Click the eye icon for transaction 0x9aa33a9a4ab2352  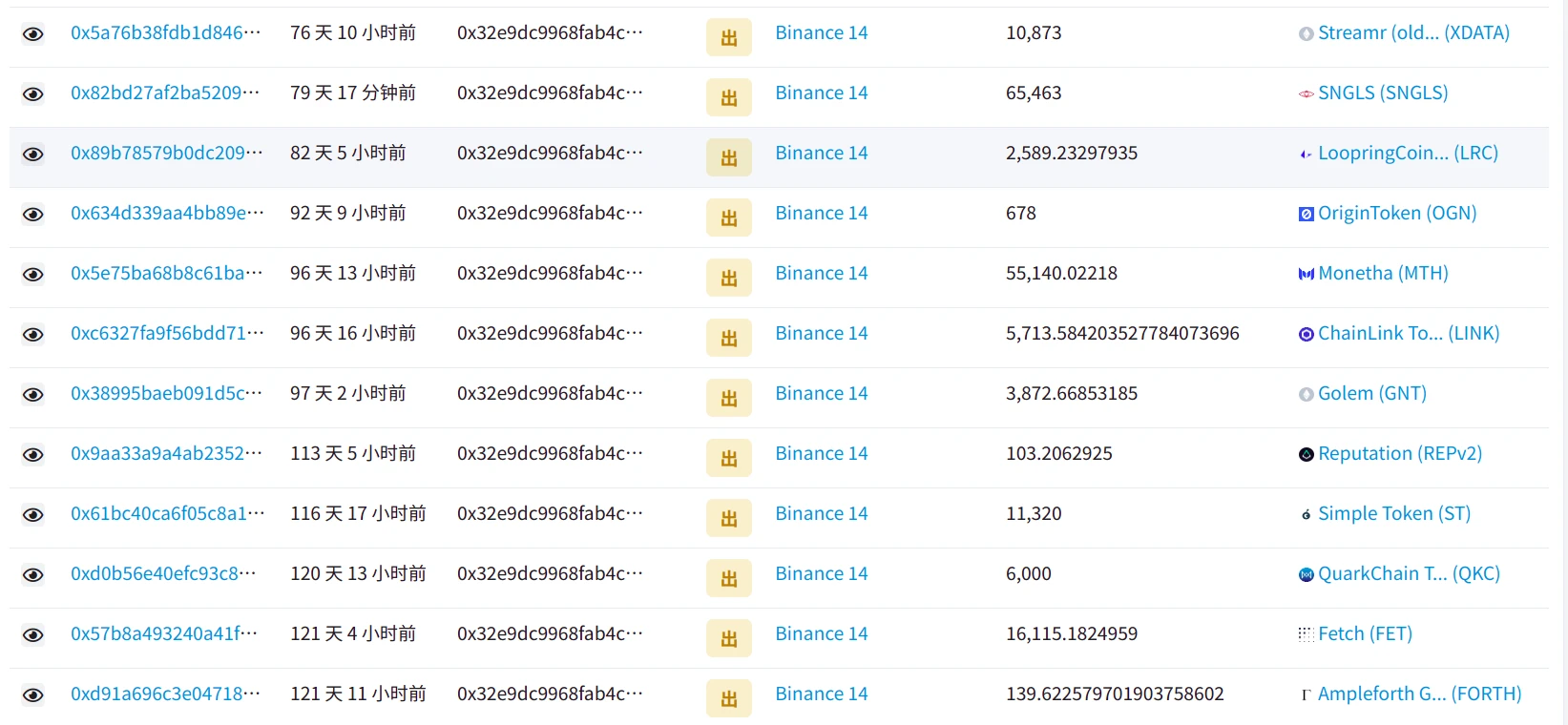coord(33,455)
